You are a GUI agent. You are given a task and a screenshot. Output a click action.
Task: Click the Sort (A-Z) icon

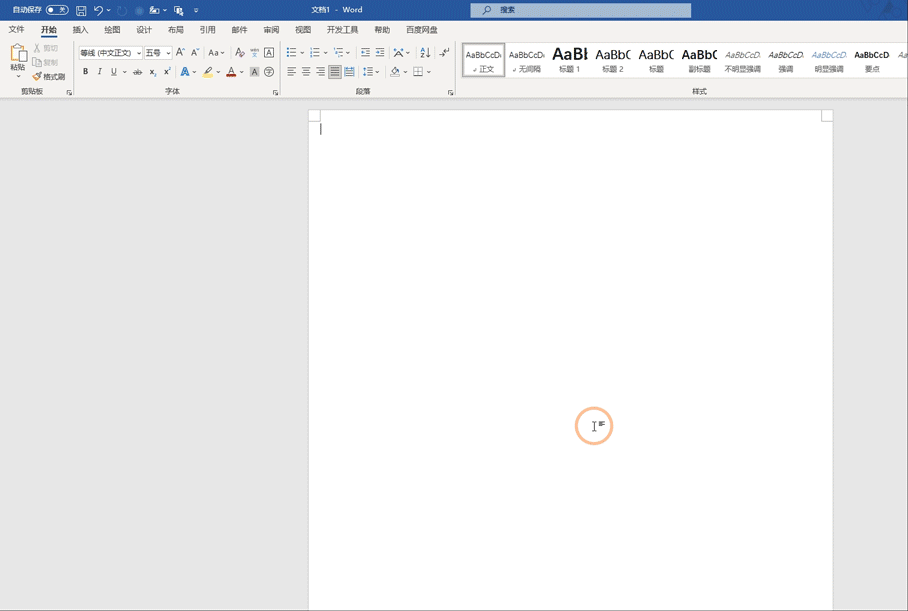(425, 53)
